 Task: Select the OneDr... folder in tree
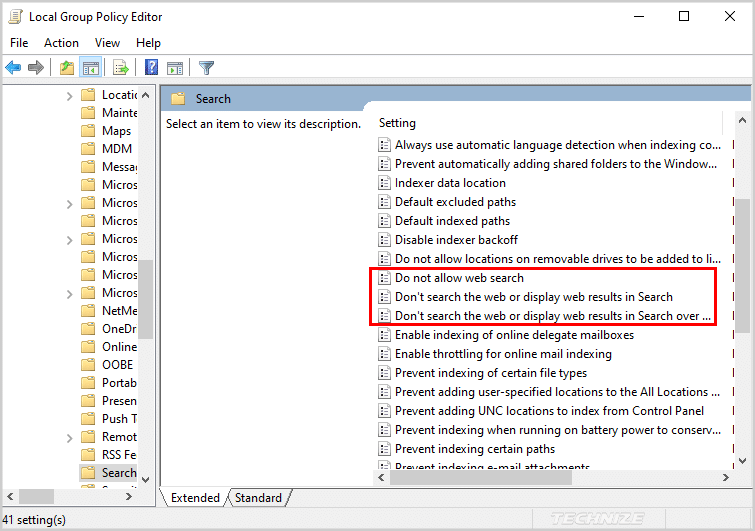118,329
